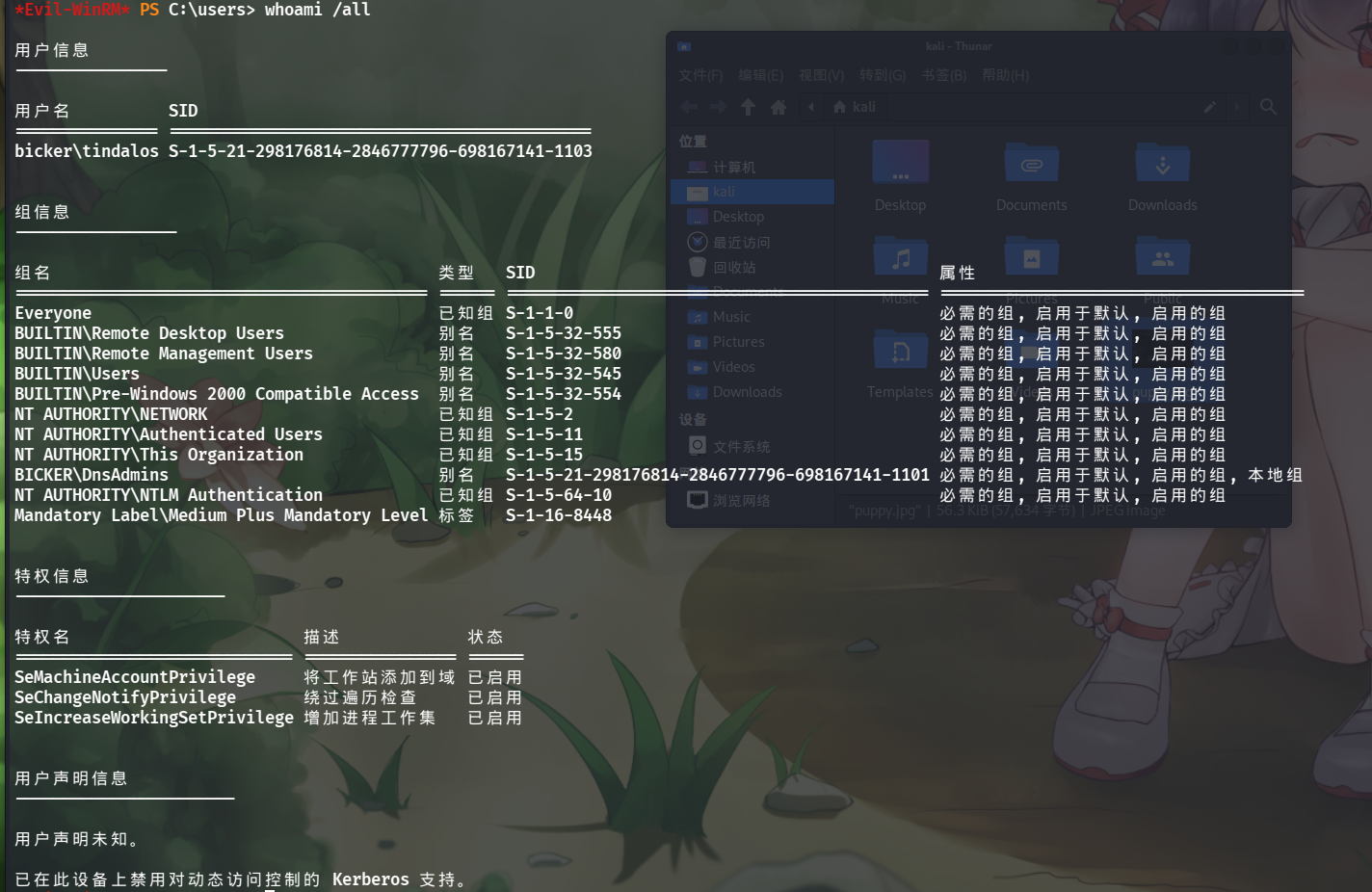Select the Downloads folder with arrow icon
Image resolution: width=1372 pixels, height=892 pixels.
coord(1163,163)
